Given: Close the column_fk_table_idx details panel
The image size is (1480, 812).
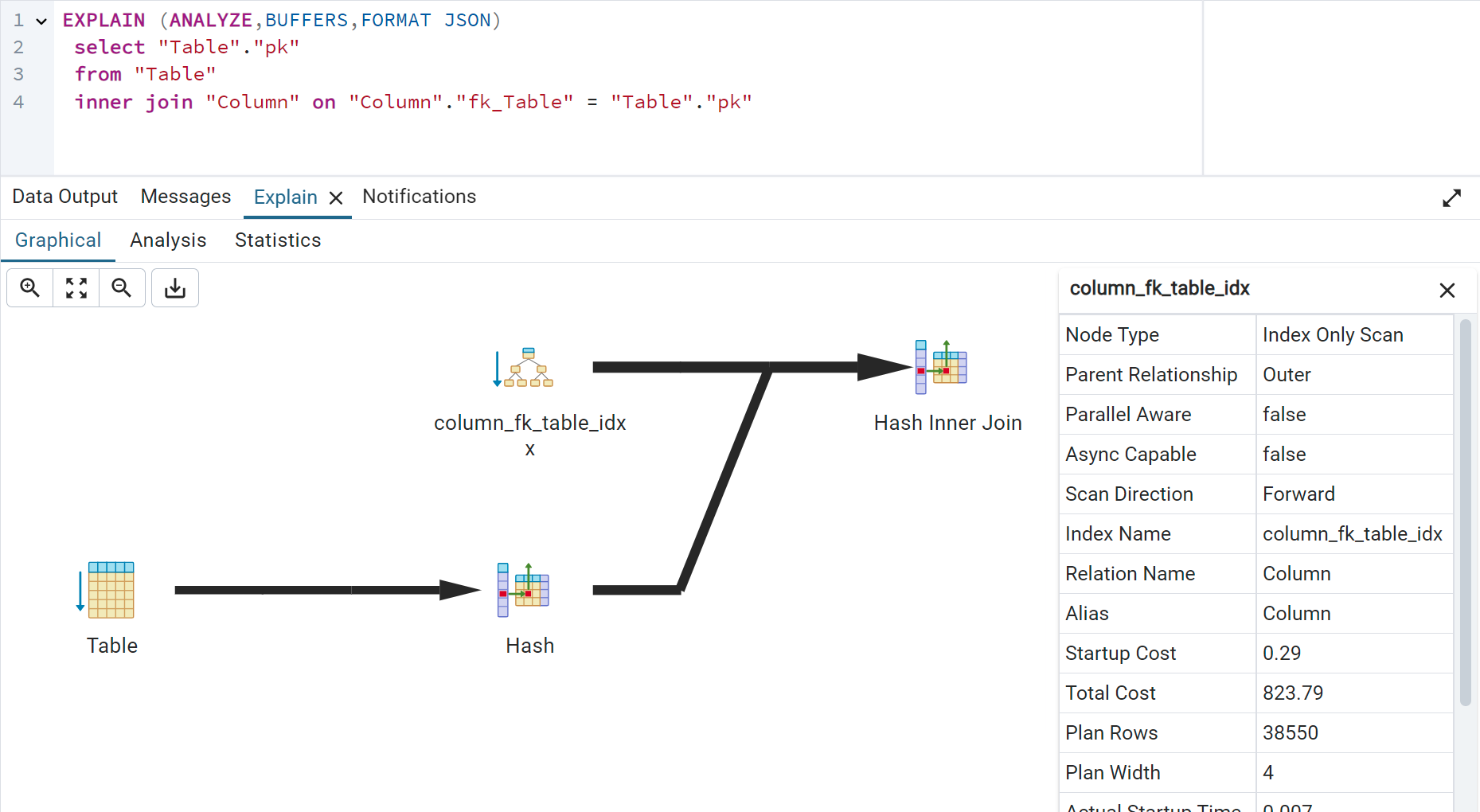Looking at the screenshot, I should [x=1447, y=290].
